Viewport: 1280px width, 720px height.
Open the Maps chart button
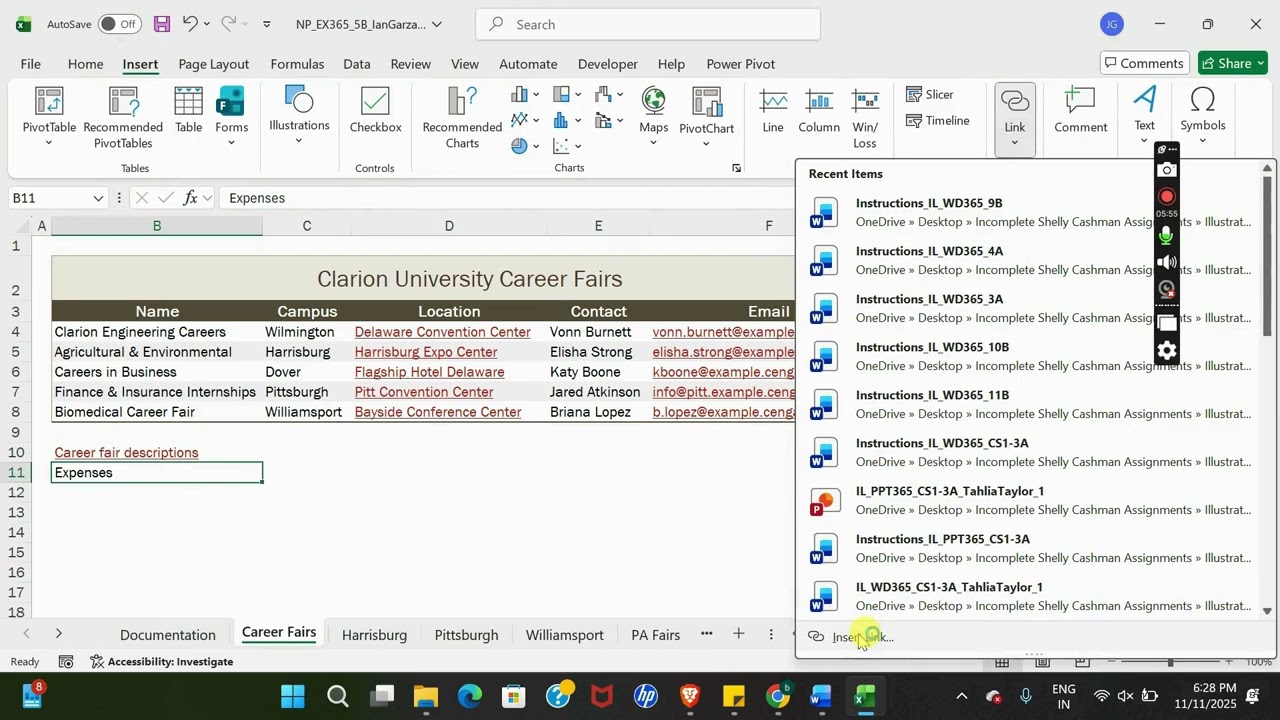[x=654, y=116]
